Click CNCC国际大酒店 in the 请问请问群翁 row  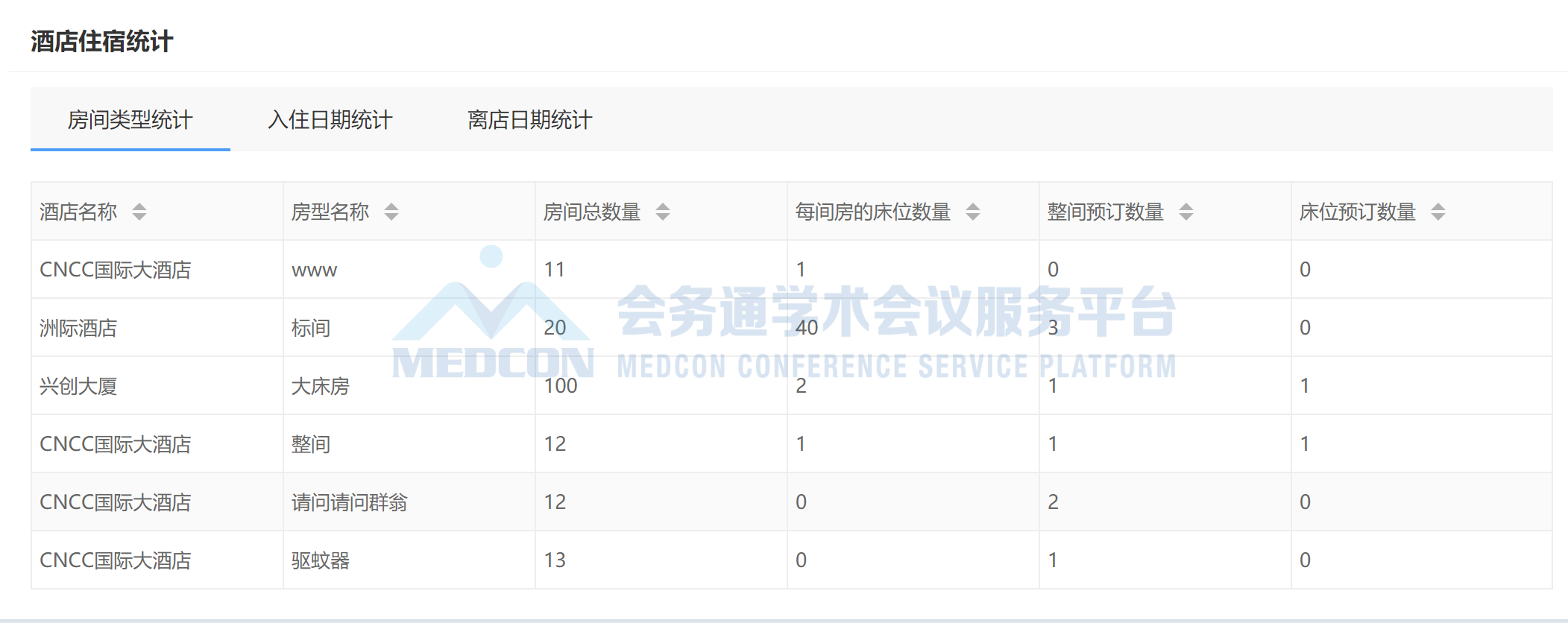pyautogui.click(x=116, y=502)
